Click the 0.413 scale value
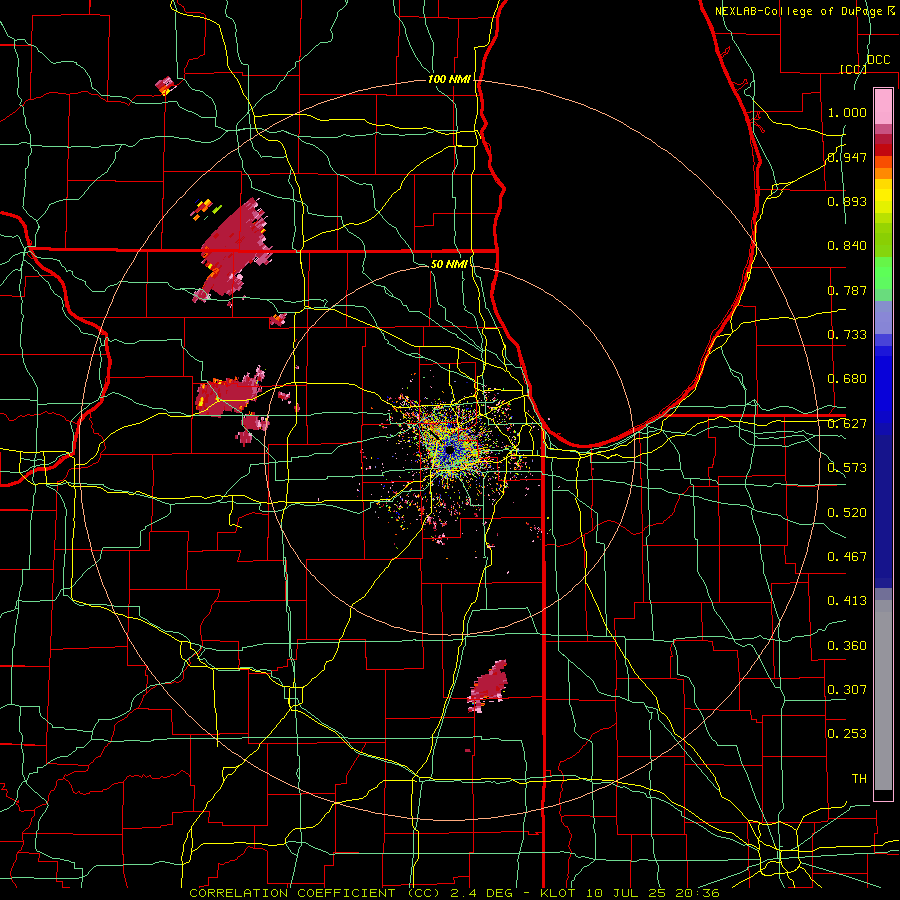The height and width of the screenshot is (900, 900). (x=847, y=601)
